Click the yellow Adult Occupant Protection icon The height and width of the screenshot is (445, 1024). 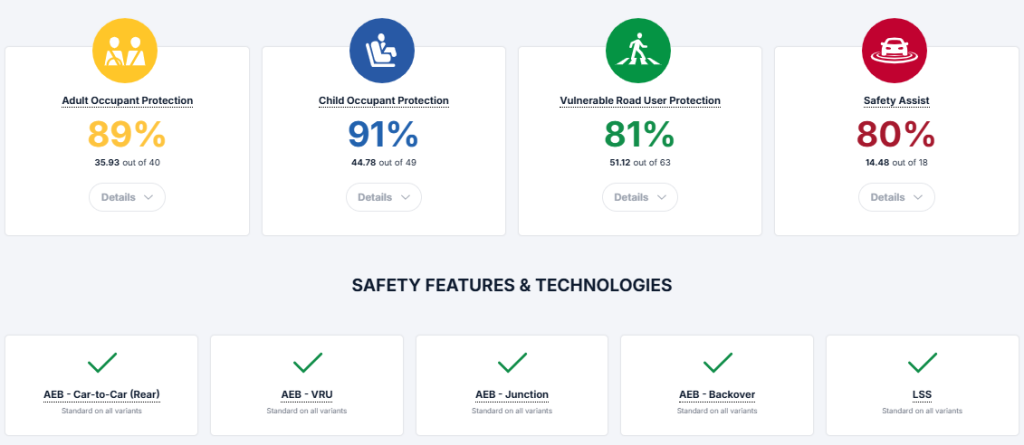(126, 50)
